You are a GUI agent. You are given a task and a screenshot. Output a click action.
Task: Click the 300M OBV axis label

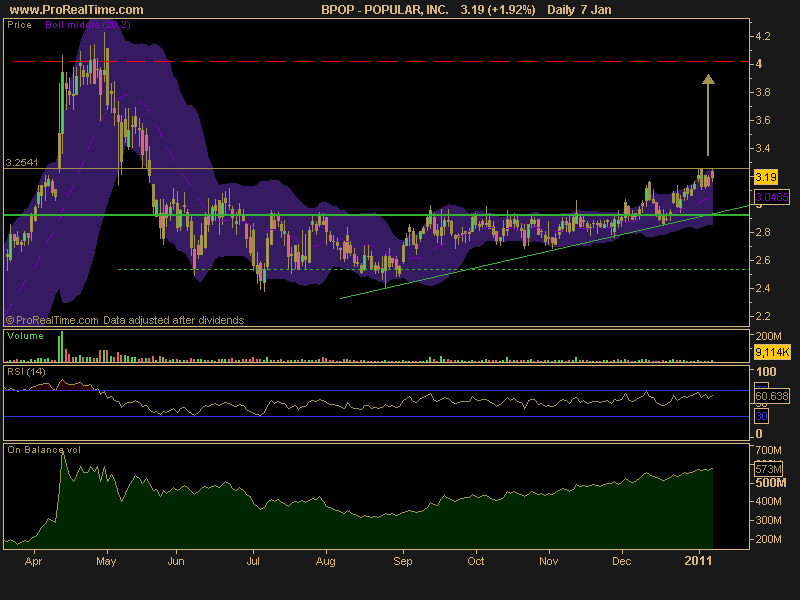pyautogui.click(x=768, y=520)
